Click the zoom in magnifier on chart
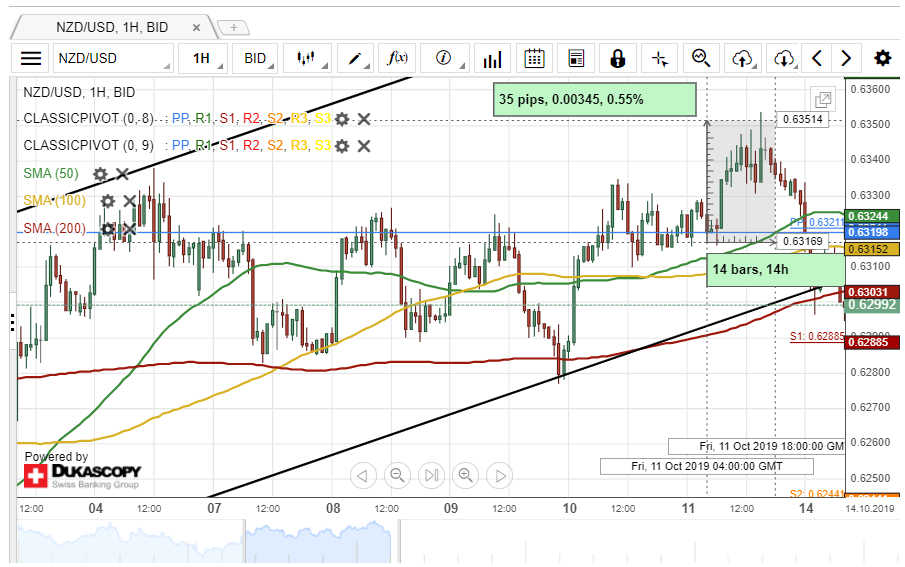 click(x=465, y=475)
